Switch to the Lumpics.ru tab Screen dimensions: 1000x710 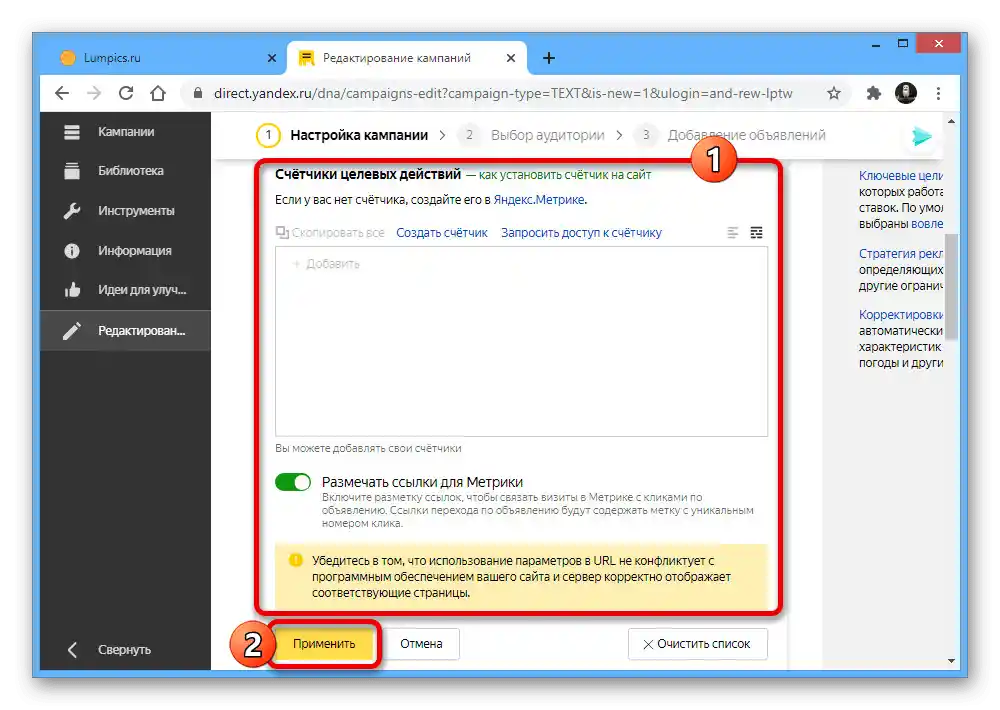point(165,58)
